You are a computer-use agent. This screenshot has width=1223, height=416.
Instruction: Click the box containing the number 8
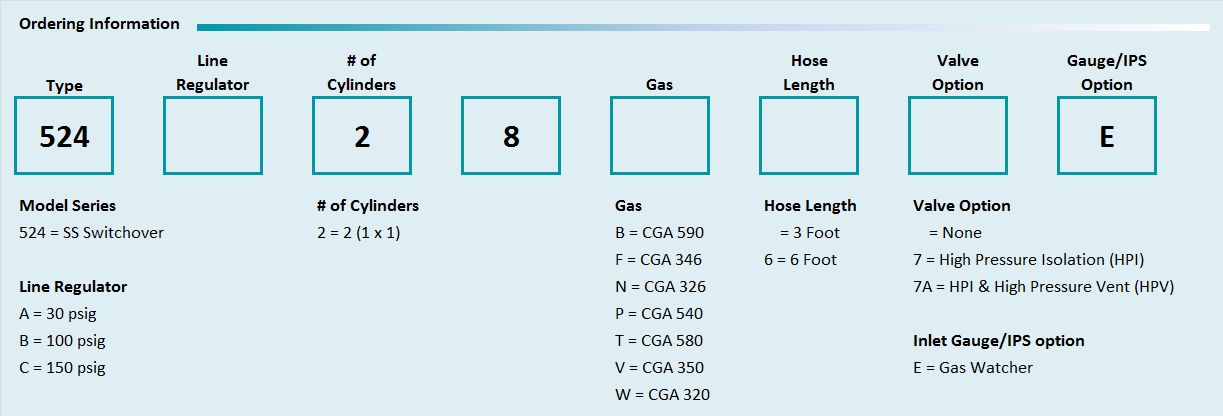tap(511, 136)
